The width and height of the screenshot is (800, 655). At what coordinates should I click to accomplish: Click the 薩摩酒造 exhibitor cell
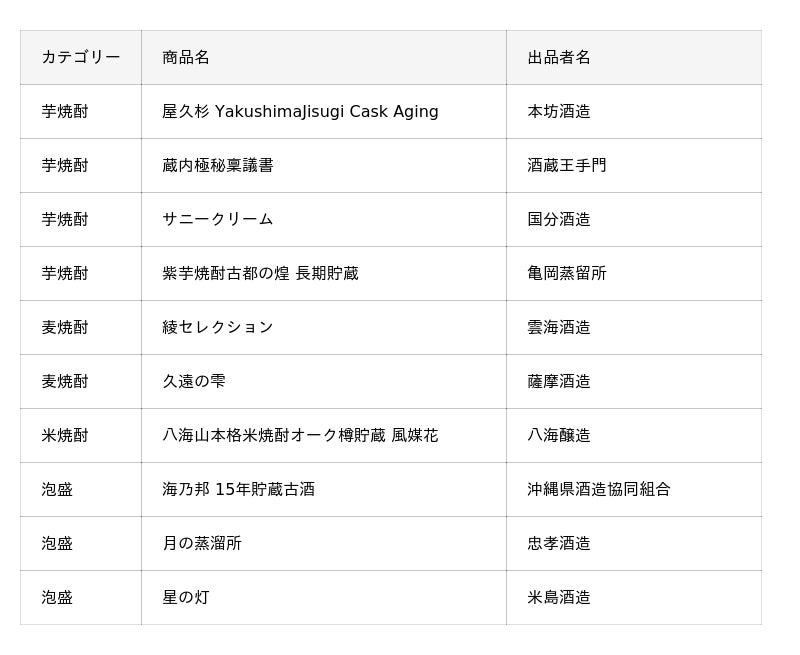[559, 381]
